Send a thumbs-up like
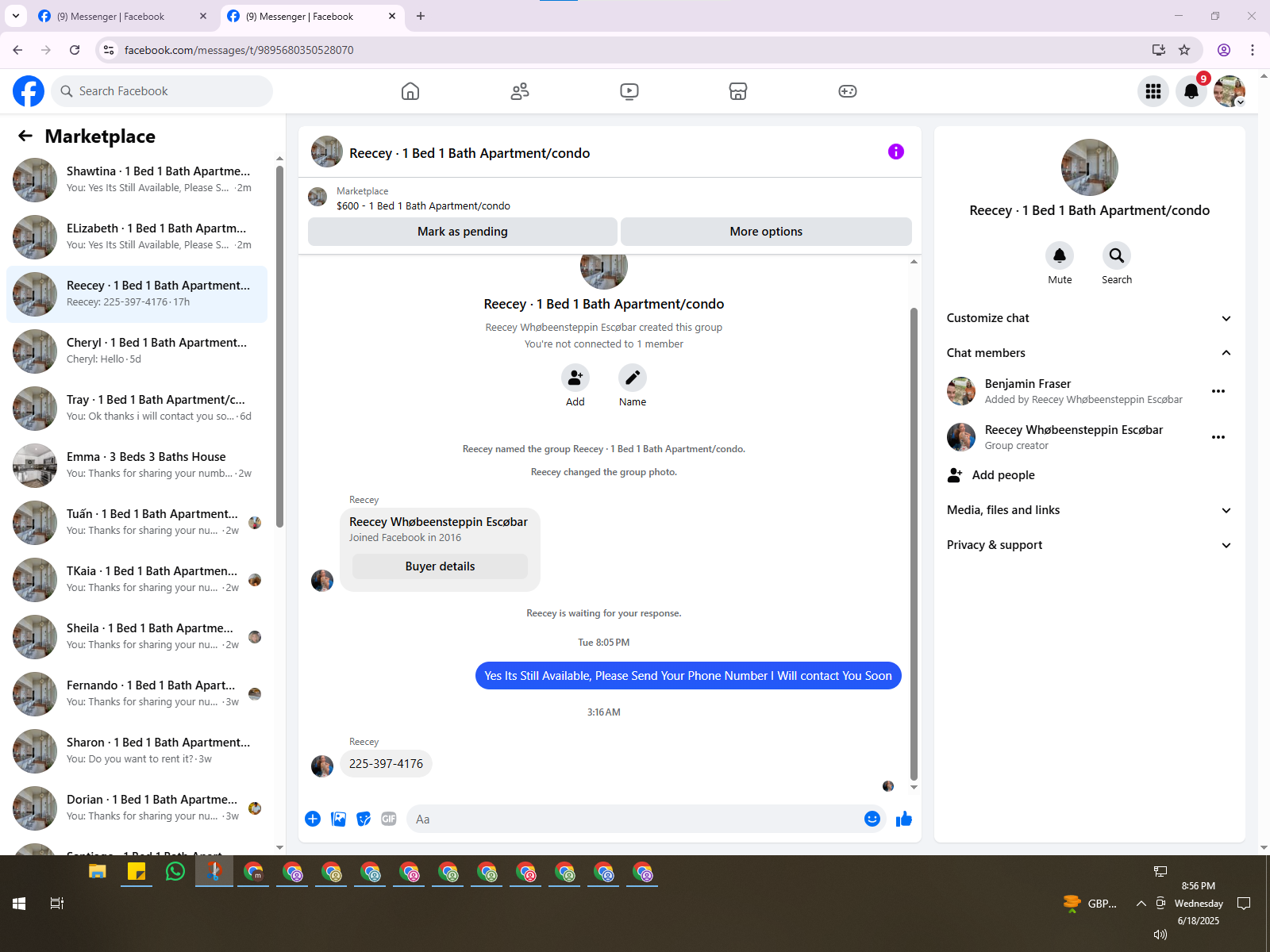The image size is (1270, 952). coord(904,819)
